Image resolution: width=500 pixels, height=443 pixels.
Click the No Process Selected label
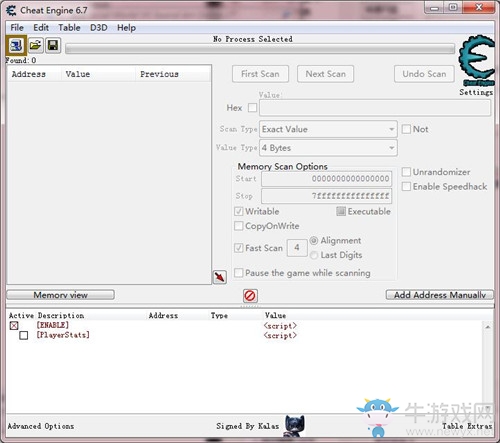[253, 39]
